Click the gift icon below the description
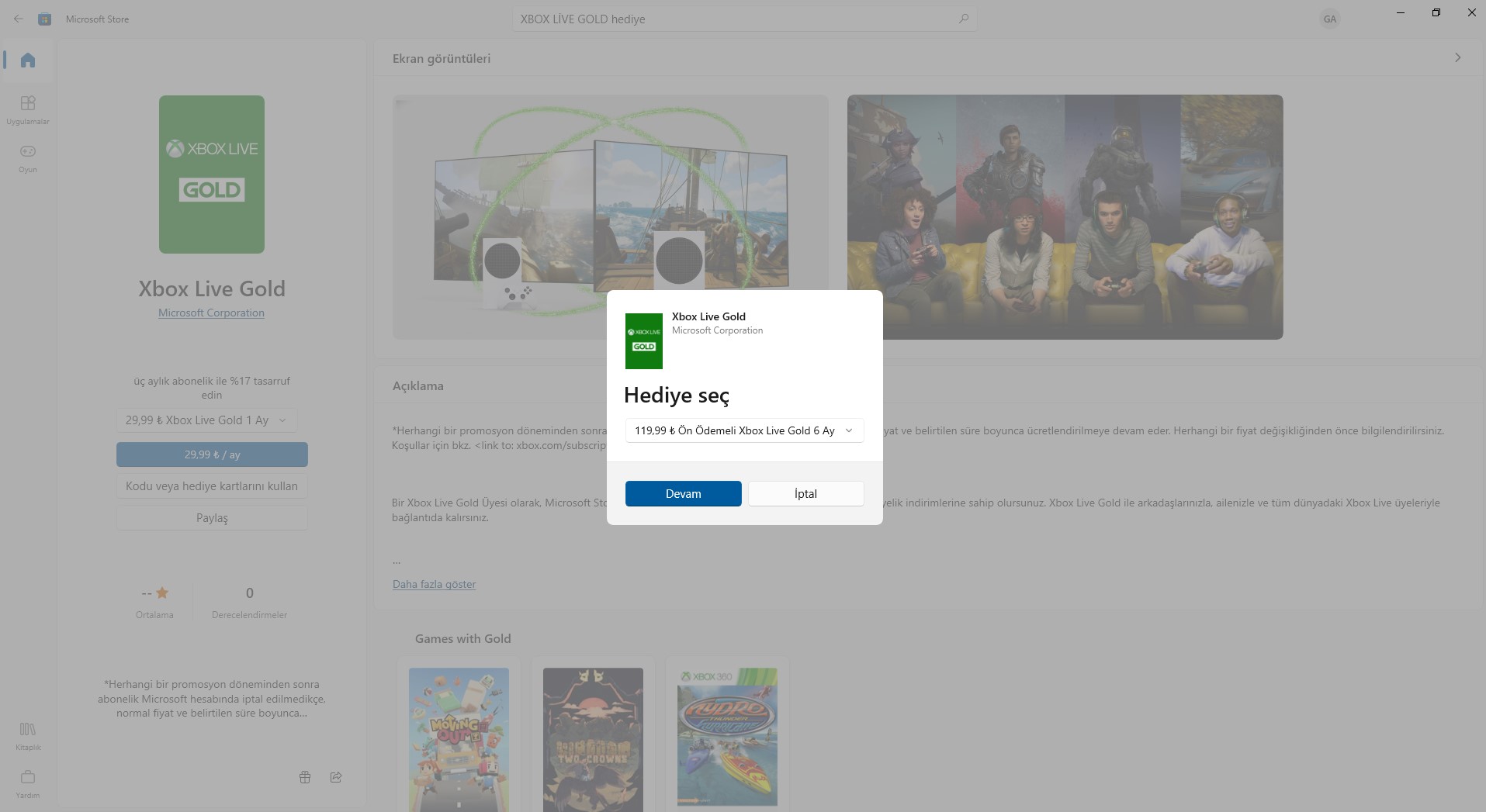Viewport: 1486px width, 812px height. coord(305,777)
